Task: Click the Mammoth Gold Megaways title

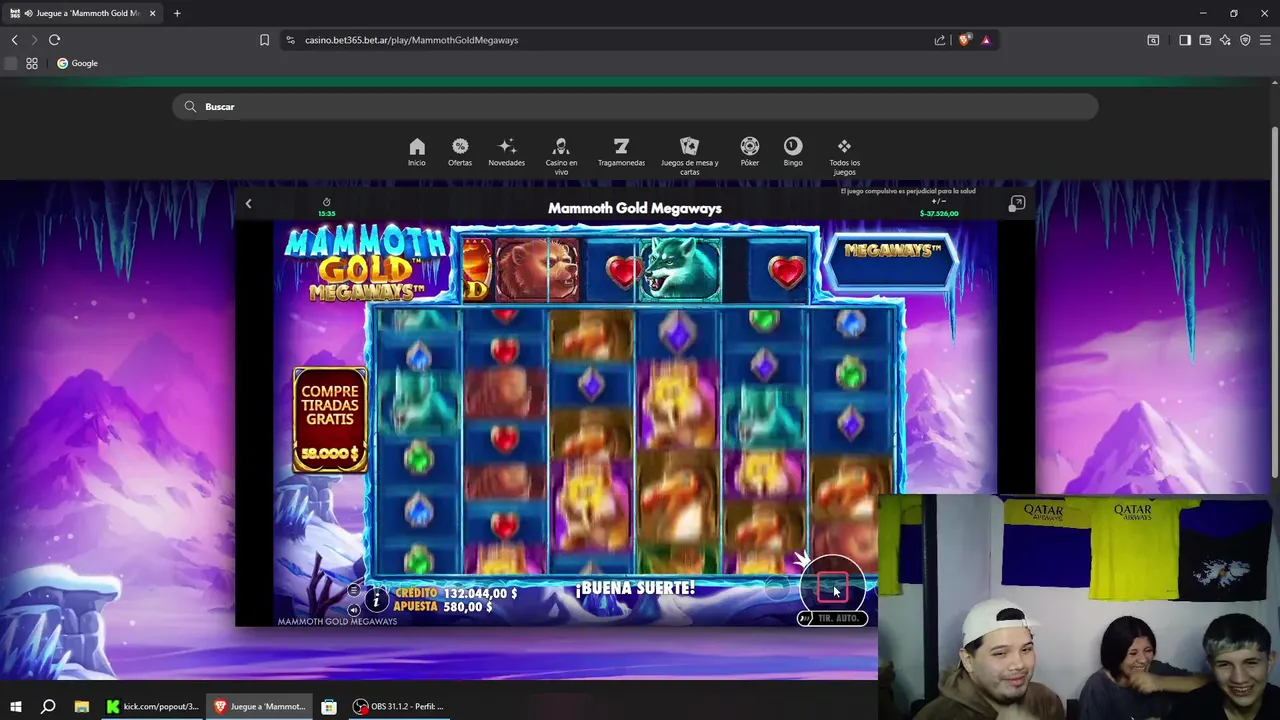Action: (x=635, y=208)
